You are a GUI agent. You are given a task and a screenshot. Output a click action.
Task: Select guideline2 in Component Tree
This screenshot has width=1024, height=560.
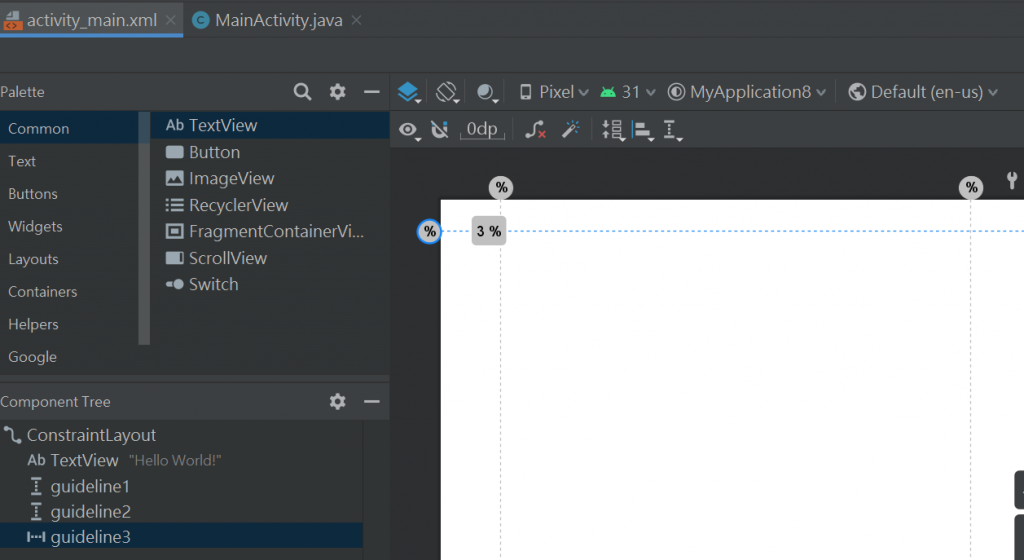[181, 512]
